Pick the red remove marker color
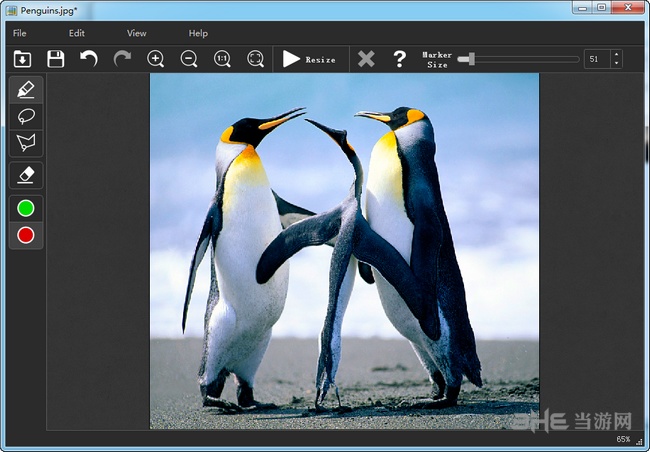This screenshot has height=452, width=650. 26,235
